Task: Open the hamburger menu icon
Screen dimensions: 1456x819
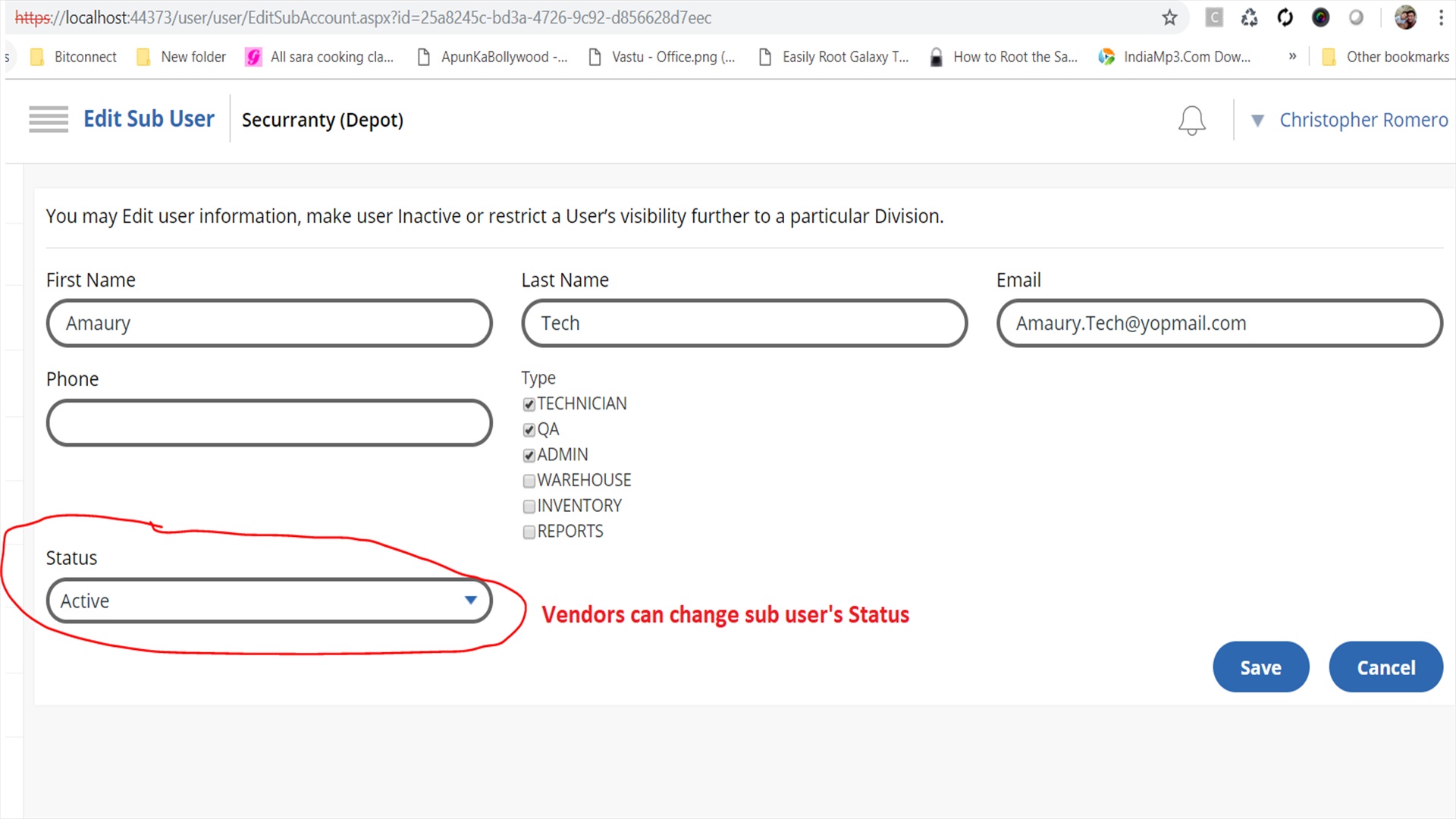Action: click(49, 120)
